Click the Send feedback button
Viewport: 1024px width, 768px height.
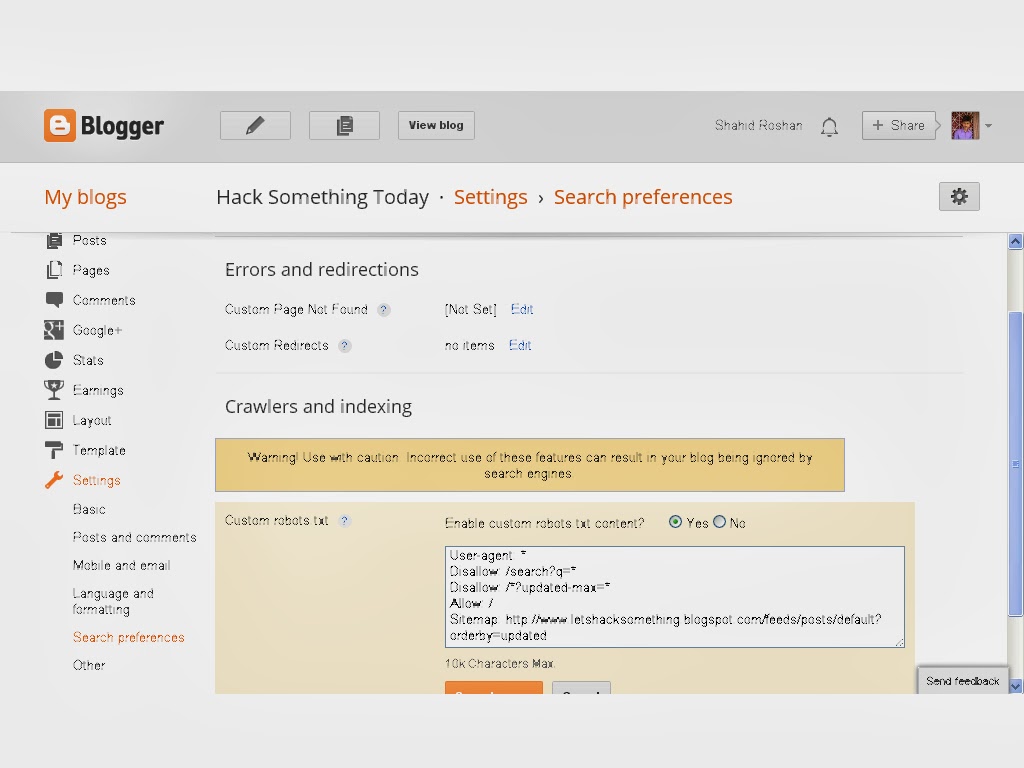(963, 680)
